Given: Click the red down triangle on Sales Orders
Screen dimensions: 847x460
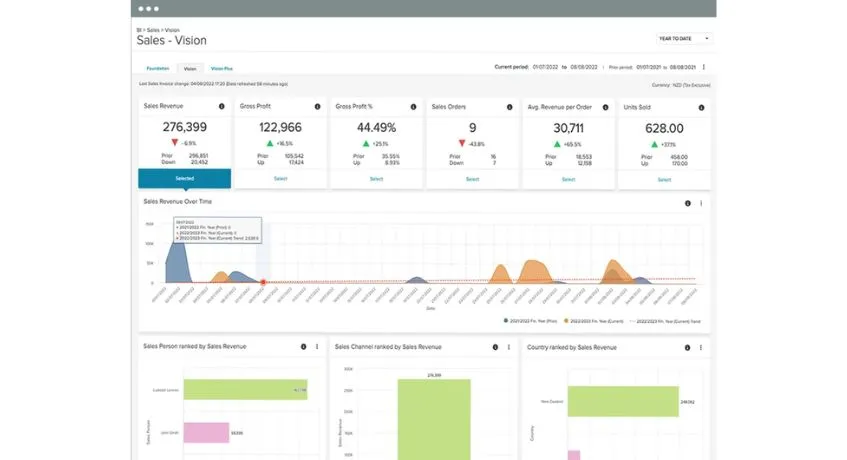Looking at the screenshot, I should pos(462,144).
